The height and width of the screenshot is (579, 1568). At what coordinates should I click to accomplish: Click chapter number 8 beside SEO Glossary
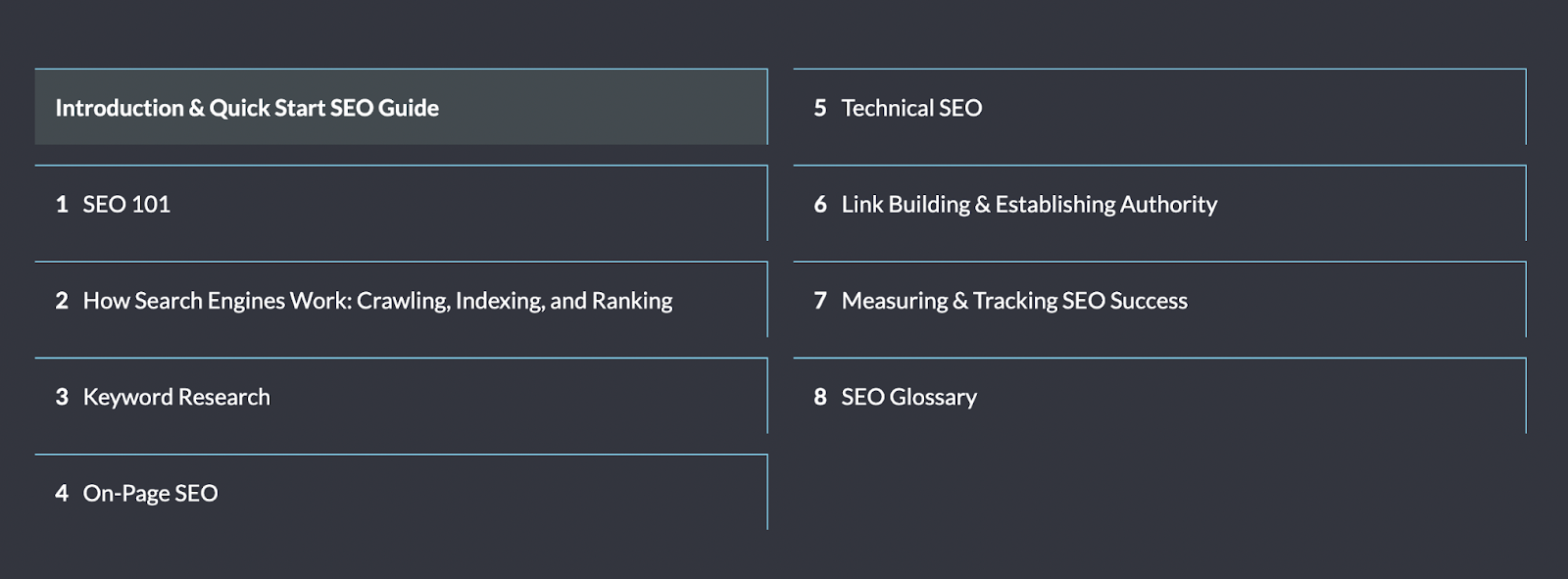pyautogui.click(x=820, y=397)
